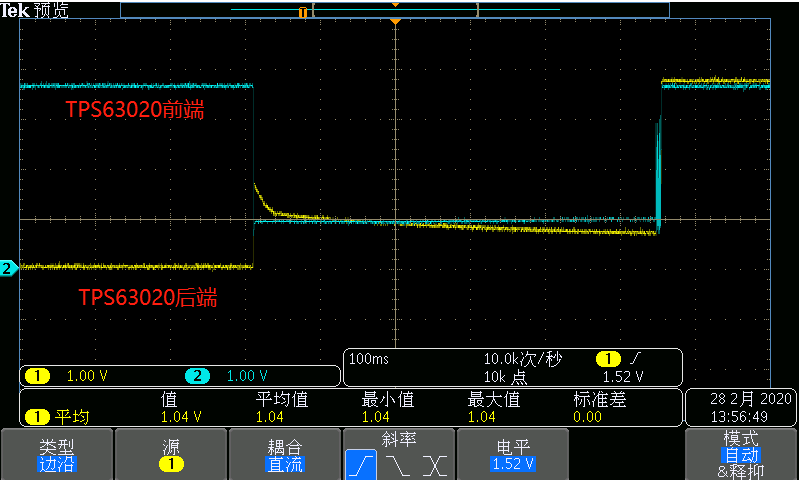Viewport: 800px width, 480px height.
Task: Click the highlighted 边沿 trigger type value
Action: coord(57,464)
